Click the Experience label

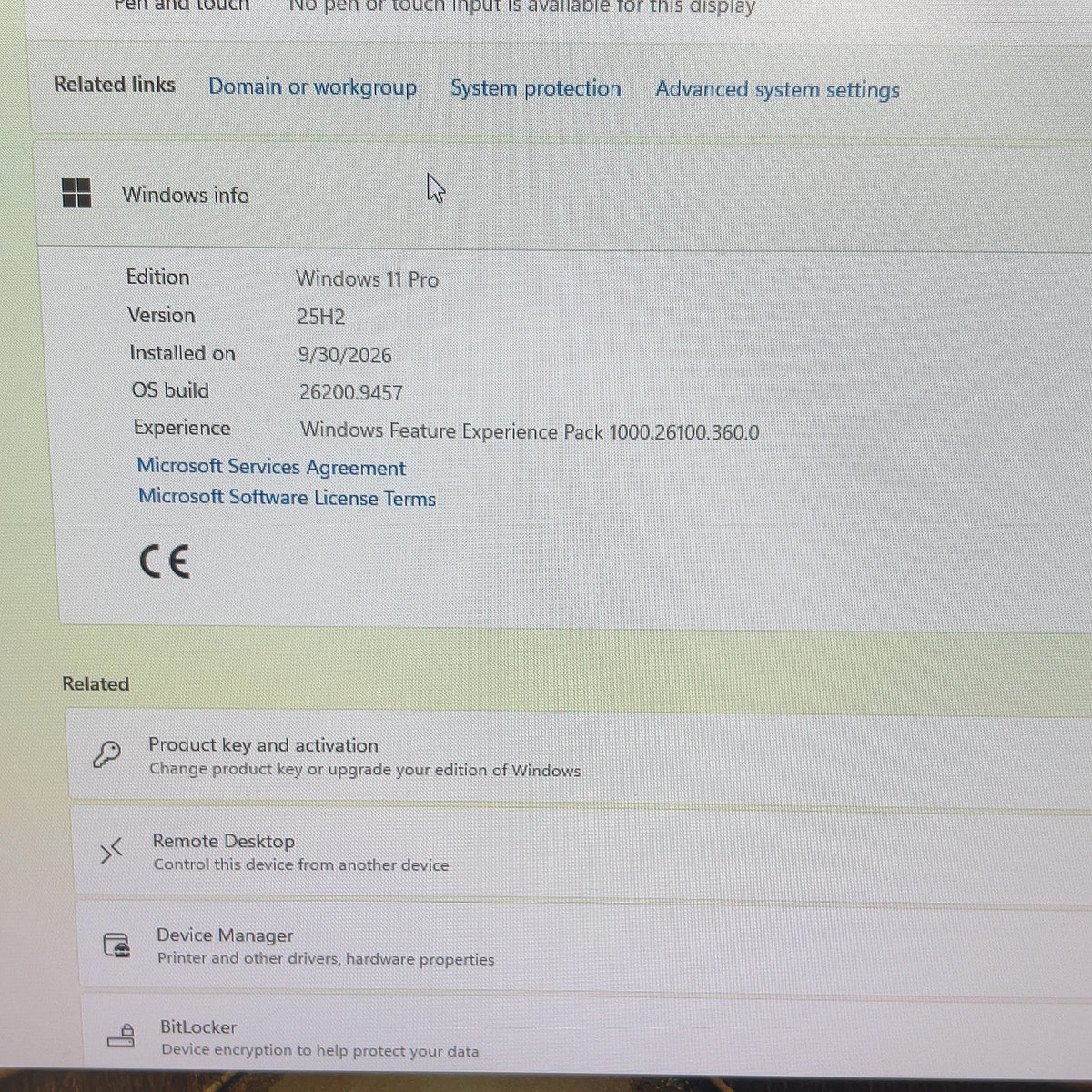pos(182,428)
